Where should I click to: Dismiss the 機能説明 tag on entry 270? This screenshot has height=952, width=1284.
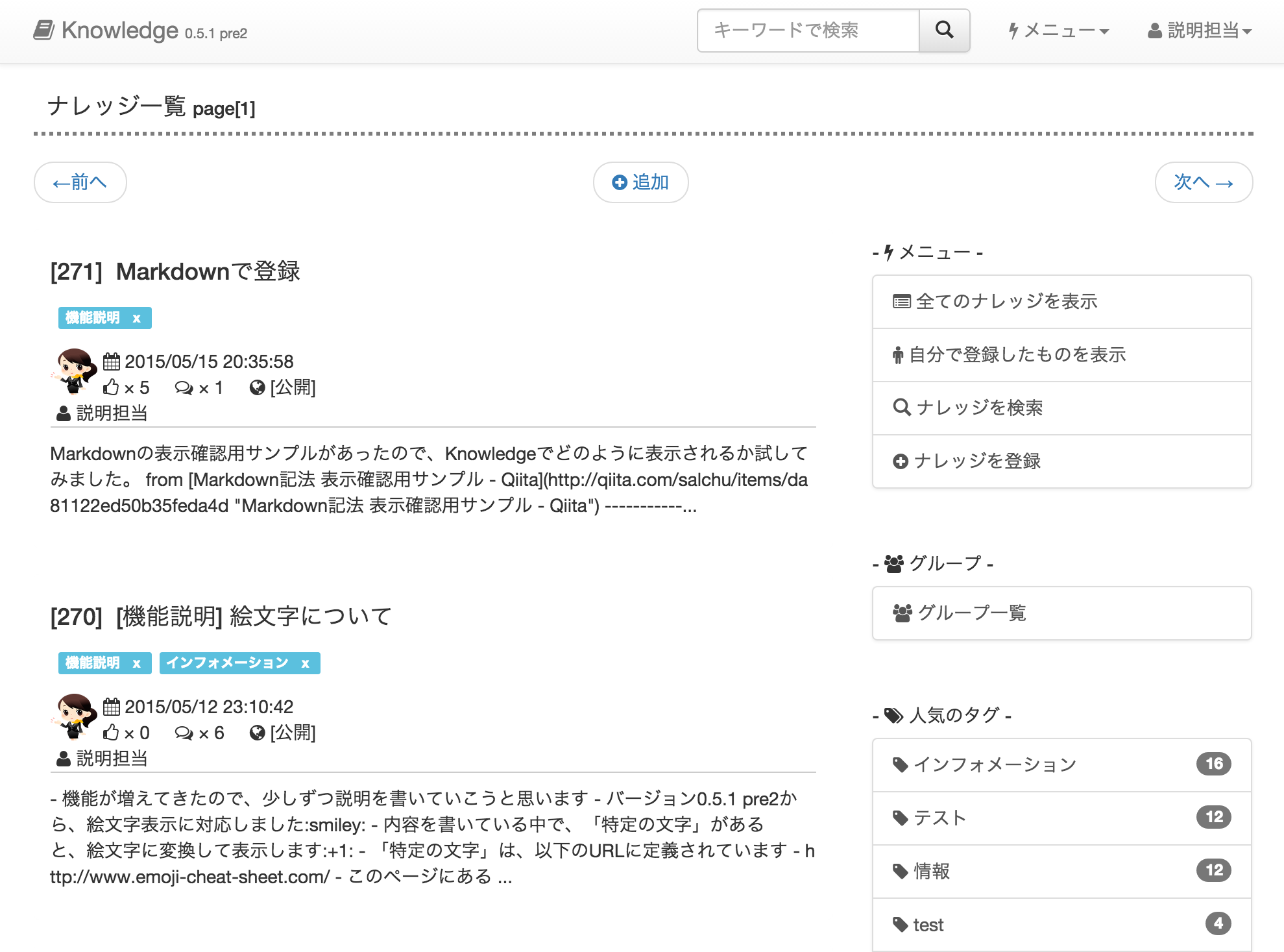pyautogui.click(x=136, y=663)
